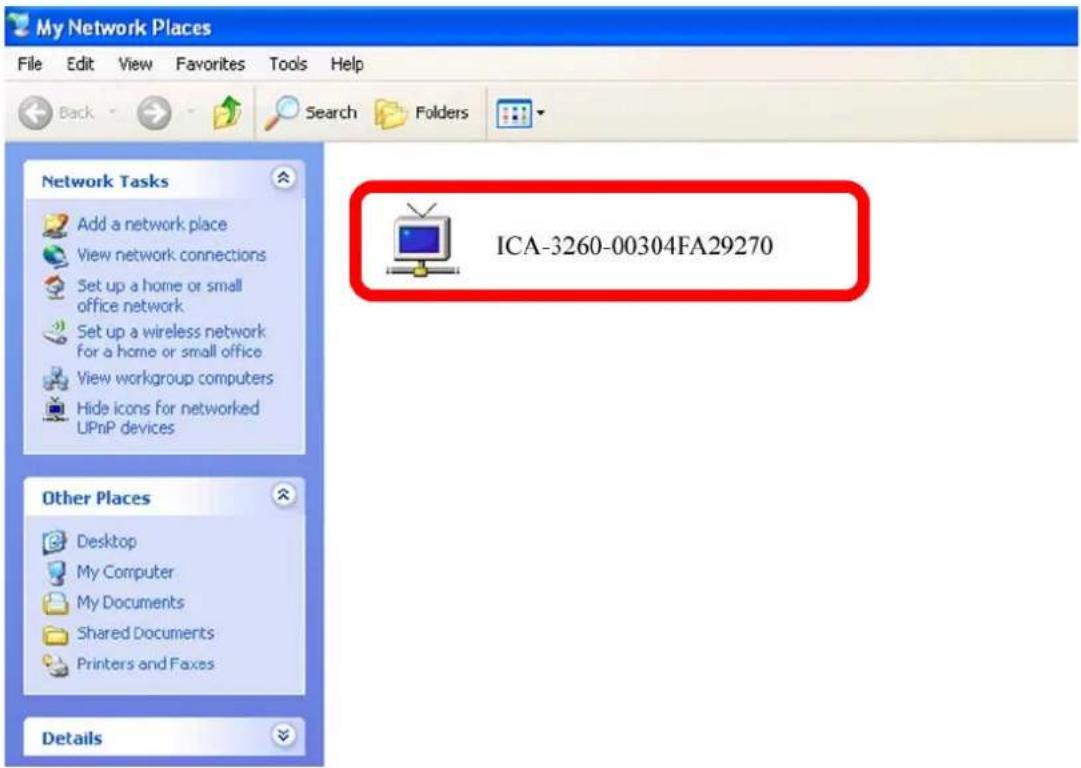Click the Other Places panel header text
1081x768 pixels.
pos(96,498)
